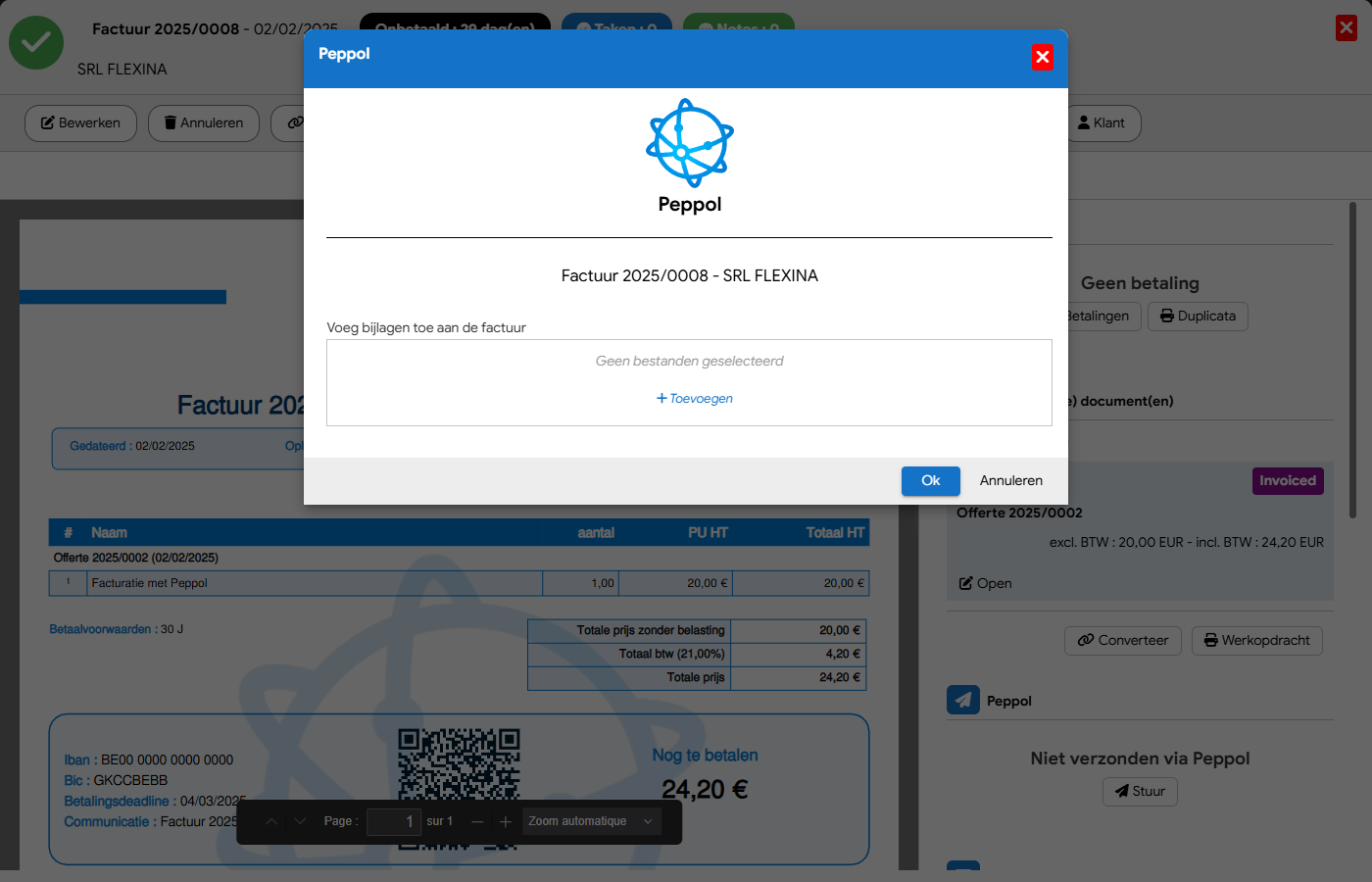Zoom out the PDF with minus icon
The height and width of the screenshot is (882, 1372).
coord(477,821)
